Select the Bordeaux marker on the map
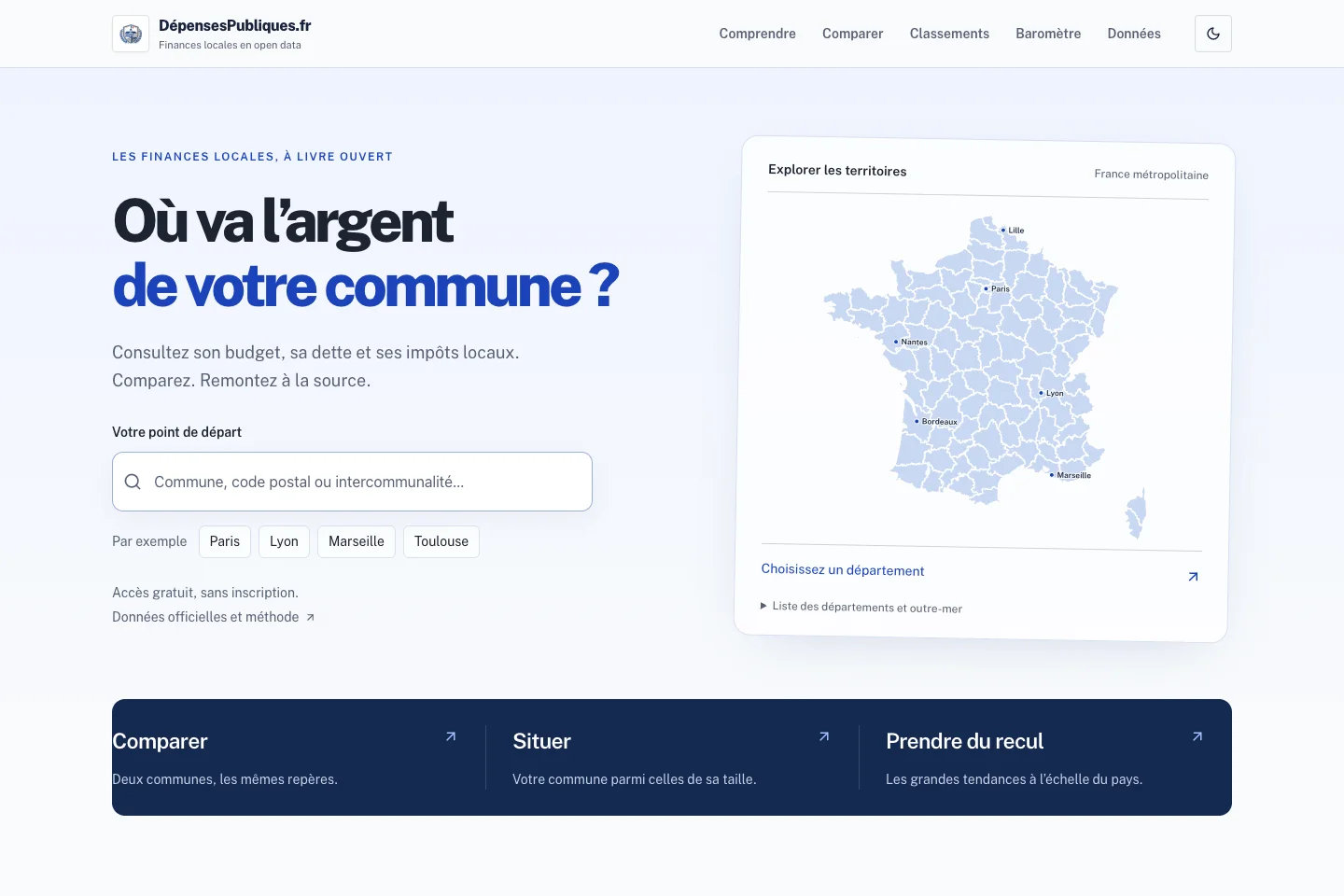The height and width of the screenshot is (896, 1344). click(917, 421)
